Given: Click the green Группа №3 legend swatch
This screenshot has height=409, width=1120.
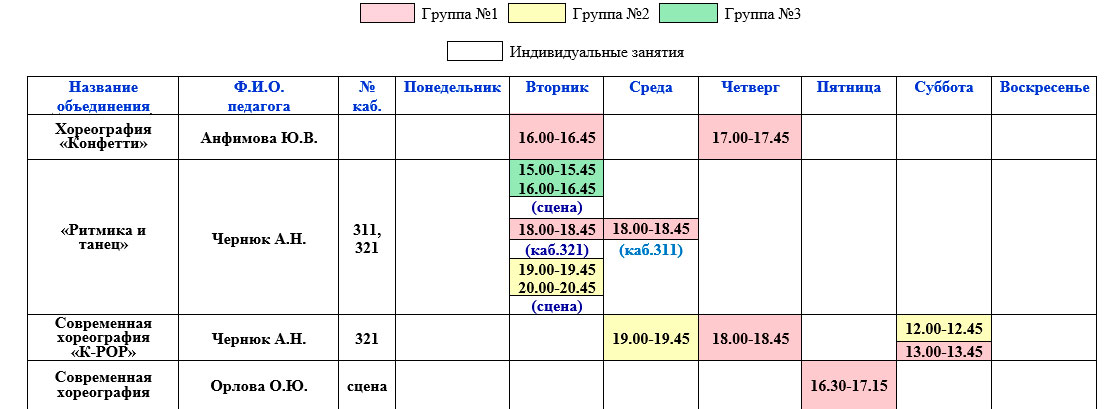Looking at the screenshot, I should click(688, 13).
